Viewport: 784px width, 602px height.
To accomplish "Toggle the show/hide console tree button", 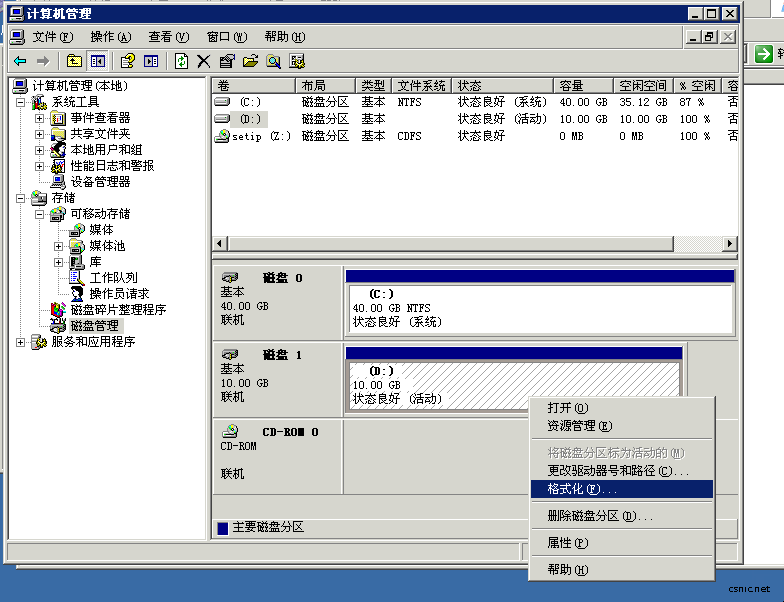I will (x=97, y=61).
